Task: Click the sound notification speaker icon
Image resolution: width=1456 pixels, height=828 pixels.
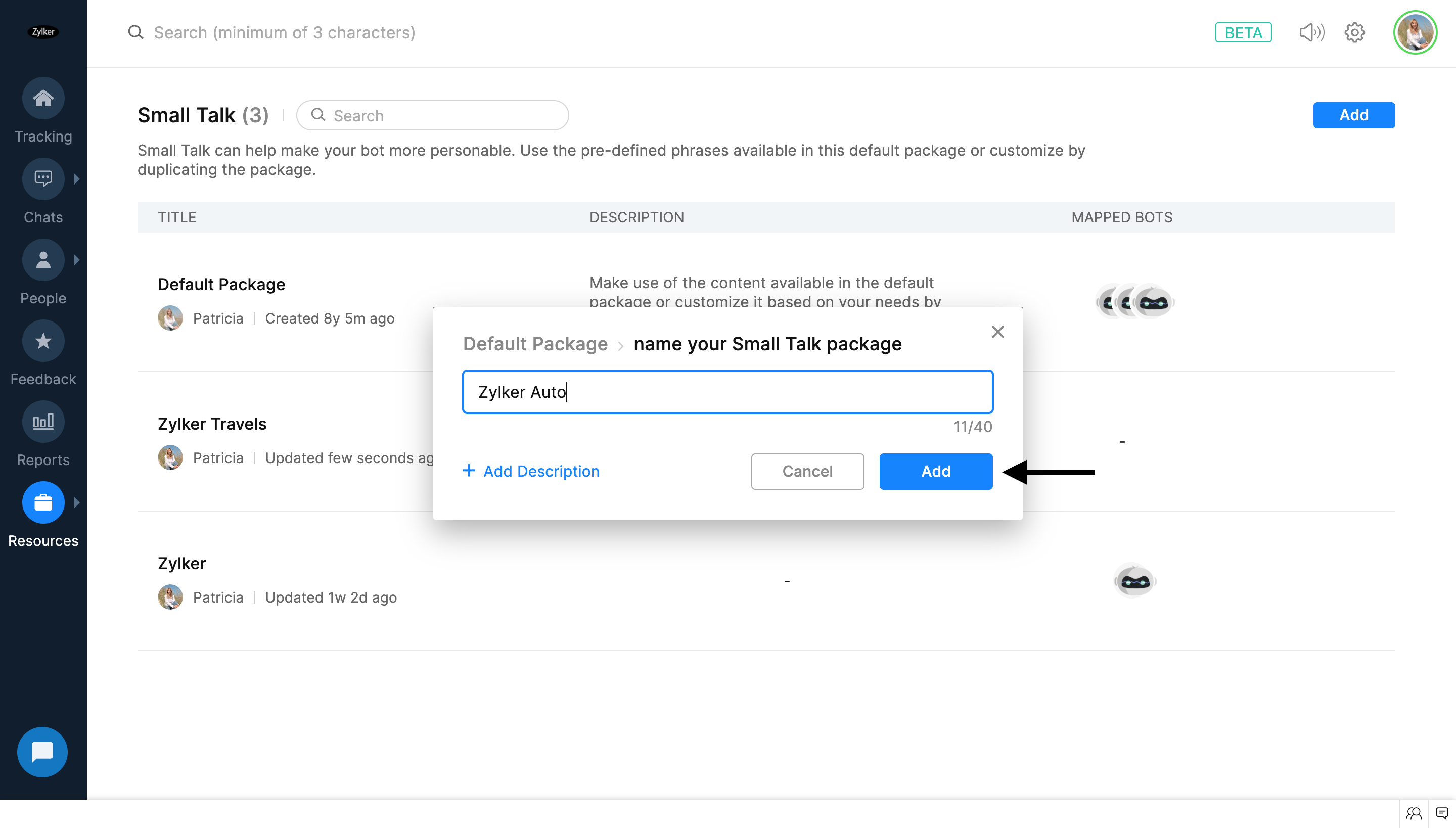Action: point(1311,32)
